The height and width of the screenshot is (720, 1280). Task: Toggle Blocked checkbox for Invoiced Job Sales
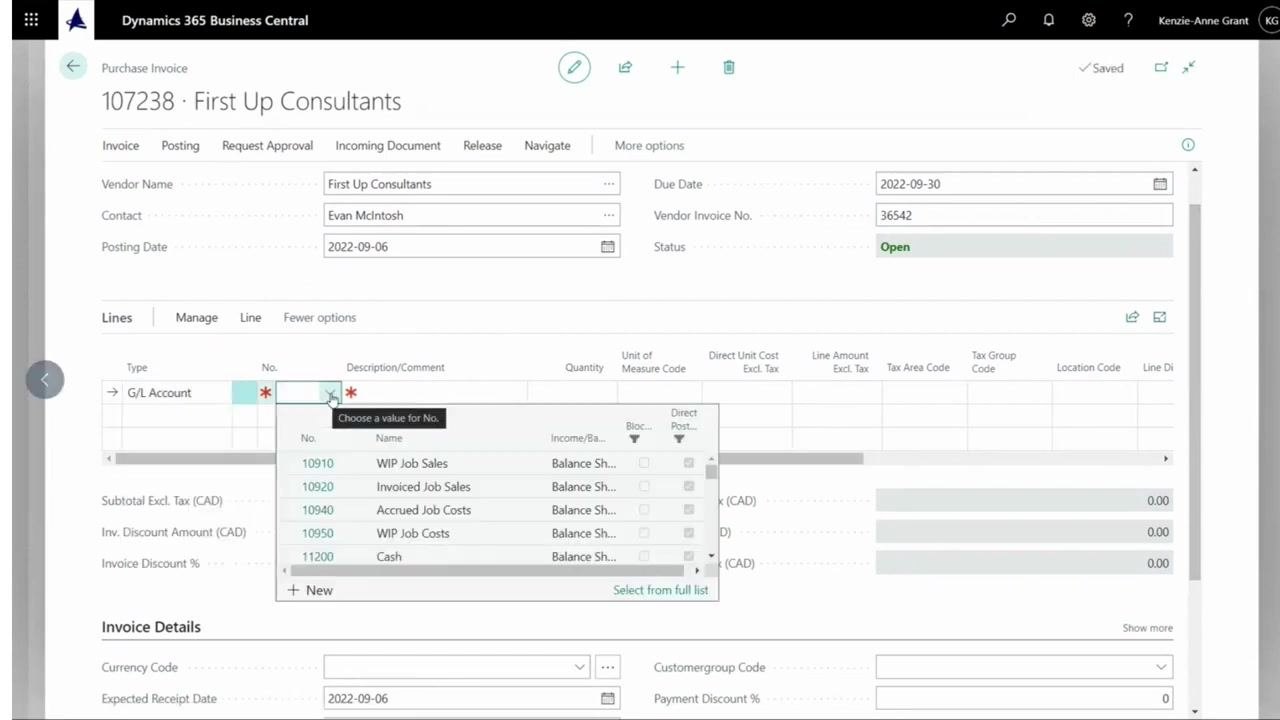pyautogui.click(x=644, y=486)
